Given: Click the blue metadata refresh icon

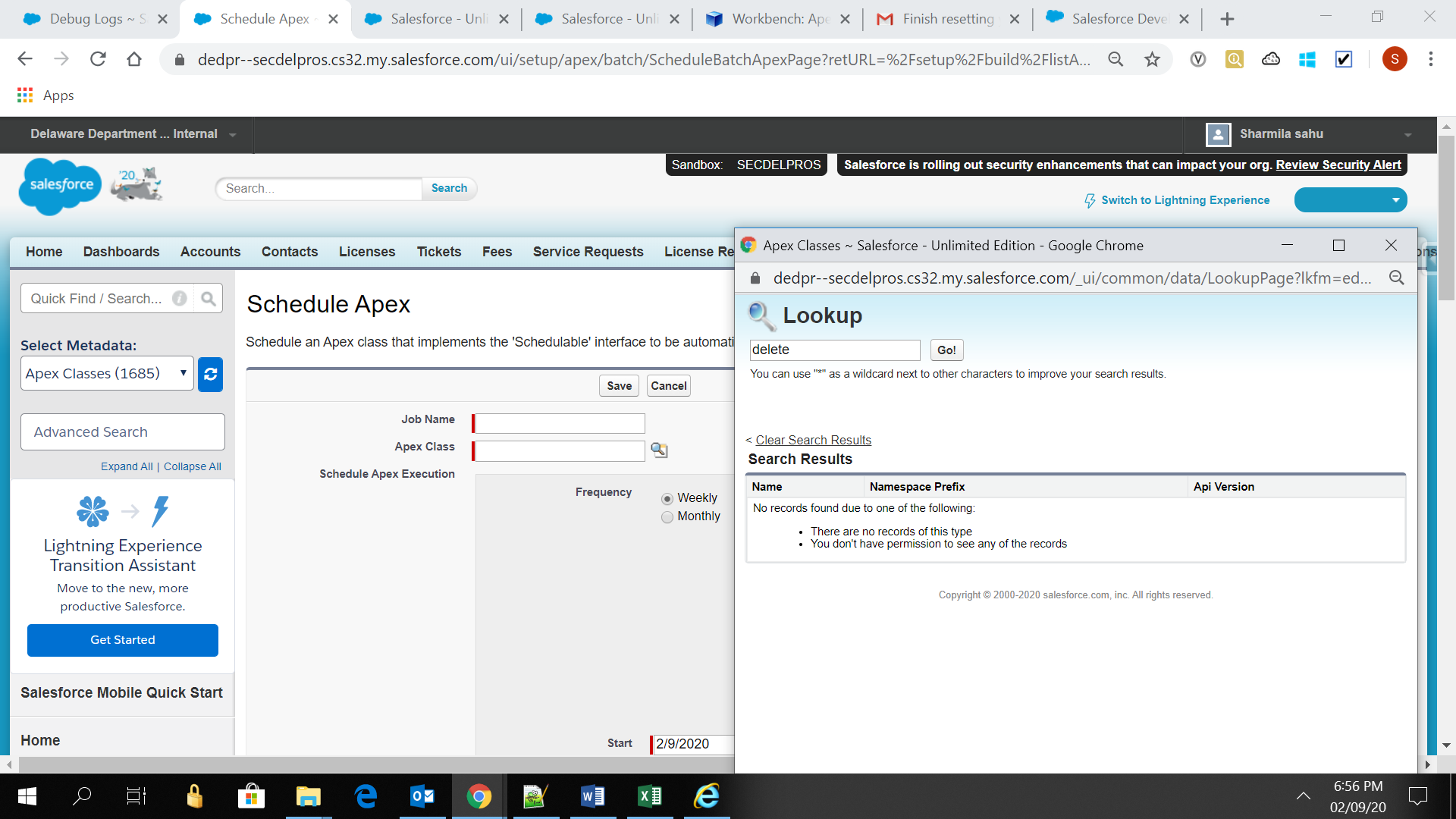Looking at the screenshot, I should pos(210,374).
